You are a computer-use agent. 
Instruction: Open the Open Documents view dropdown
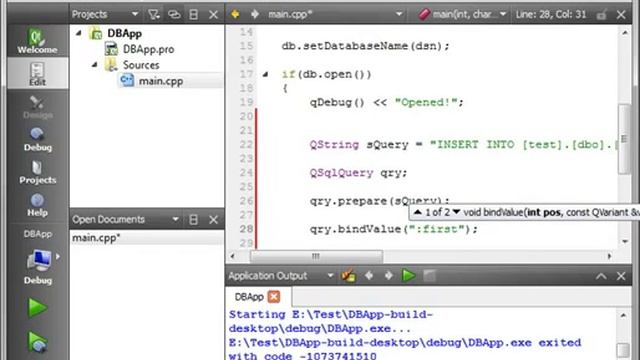point(175,220)
